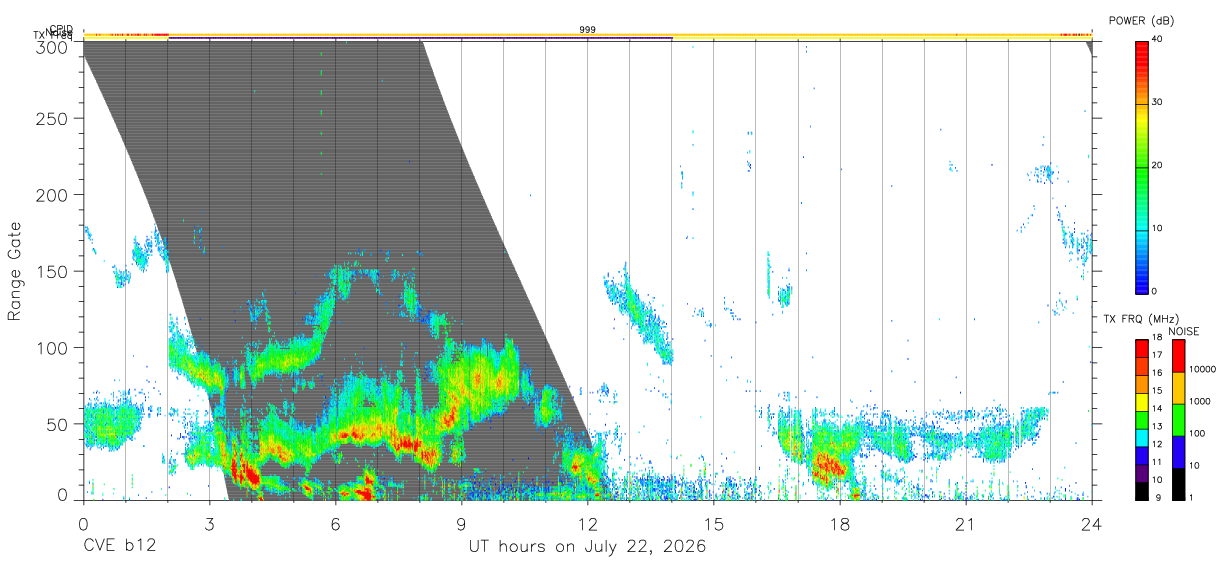The height and width of the screenshot is (567, 1228).
Task: Click the Range Gate tick label '100'
Action: (x=54, y=348)
